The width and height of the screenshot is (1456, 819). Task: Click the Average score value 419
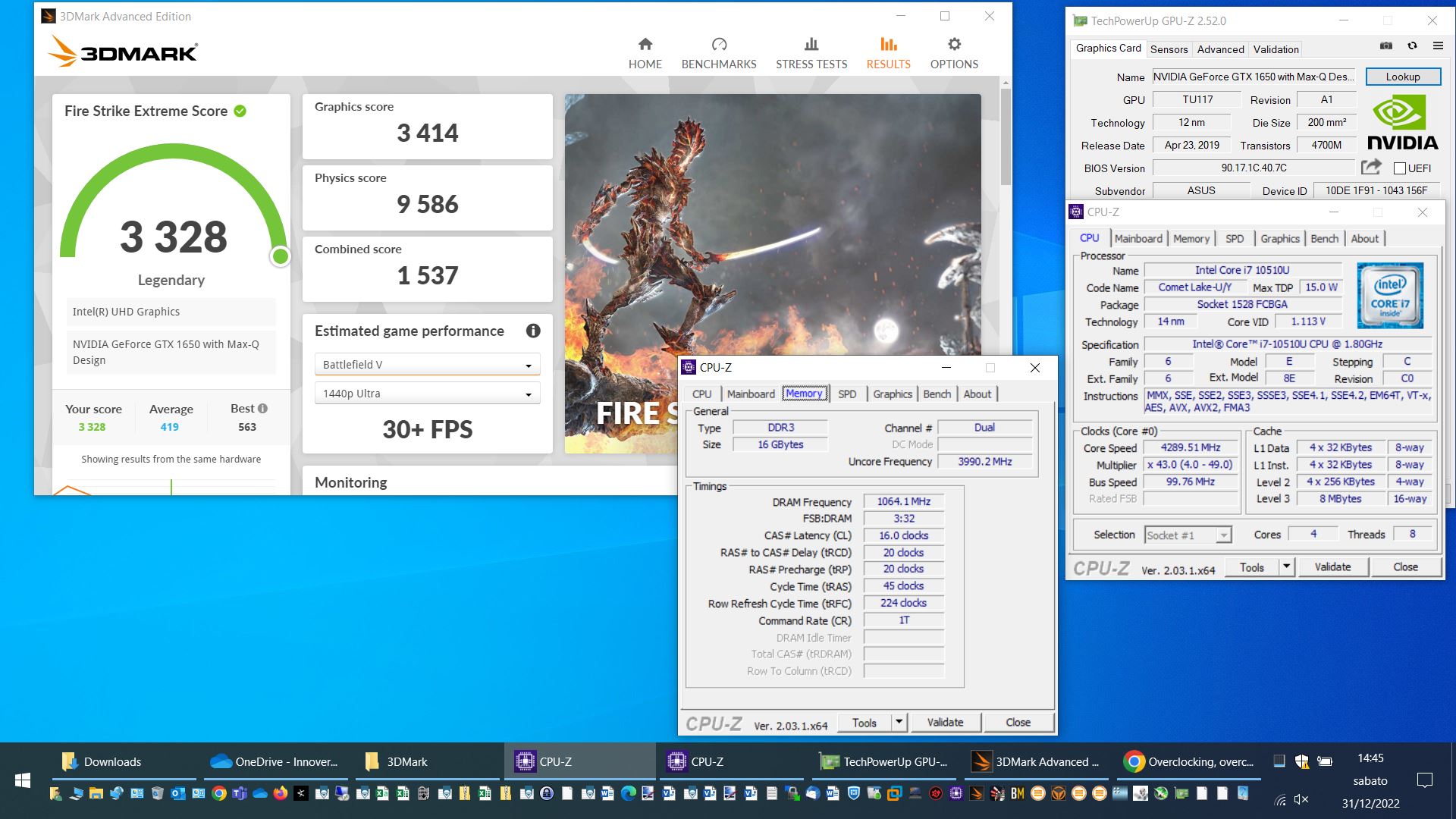click(x=170, y=427)
